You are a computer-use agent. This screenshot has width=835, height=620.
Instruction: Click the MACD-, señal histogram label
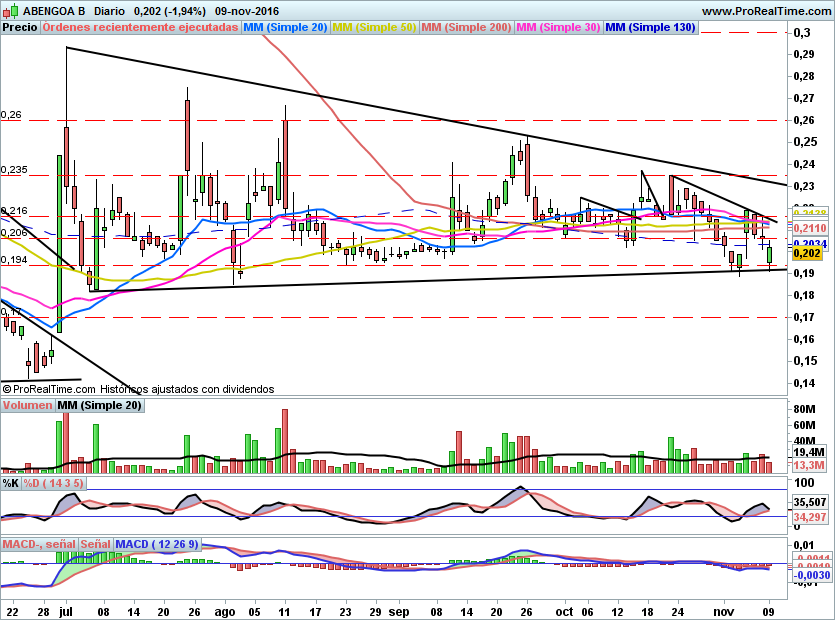tap(39, 544)
